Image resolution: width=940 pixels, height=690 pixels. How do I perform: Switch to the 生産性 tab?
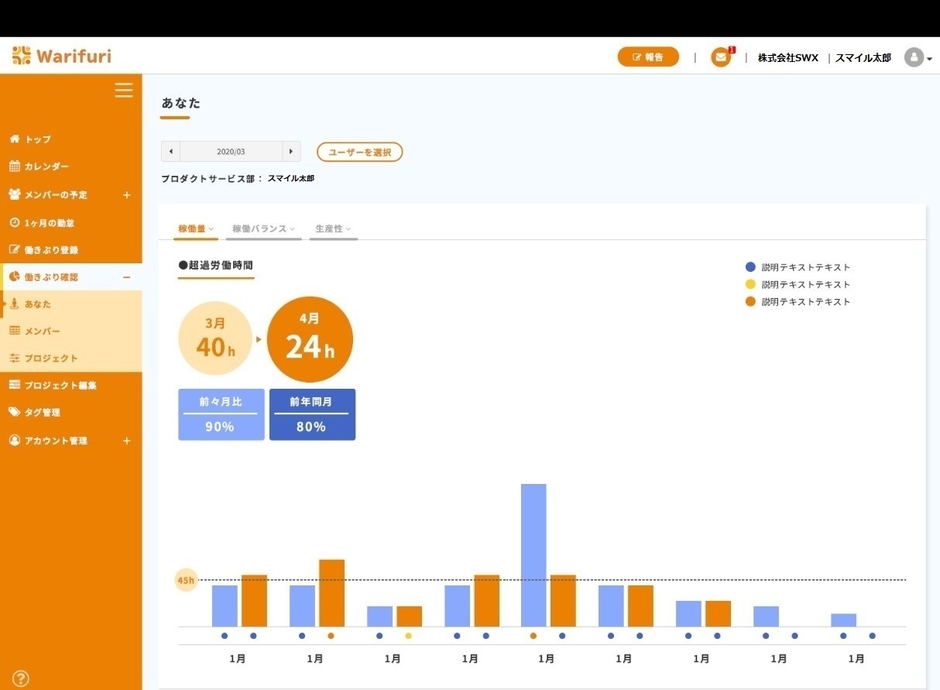[332, 229]
